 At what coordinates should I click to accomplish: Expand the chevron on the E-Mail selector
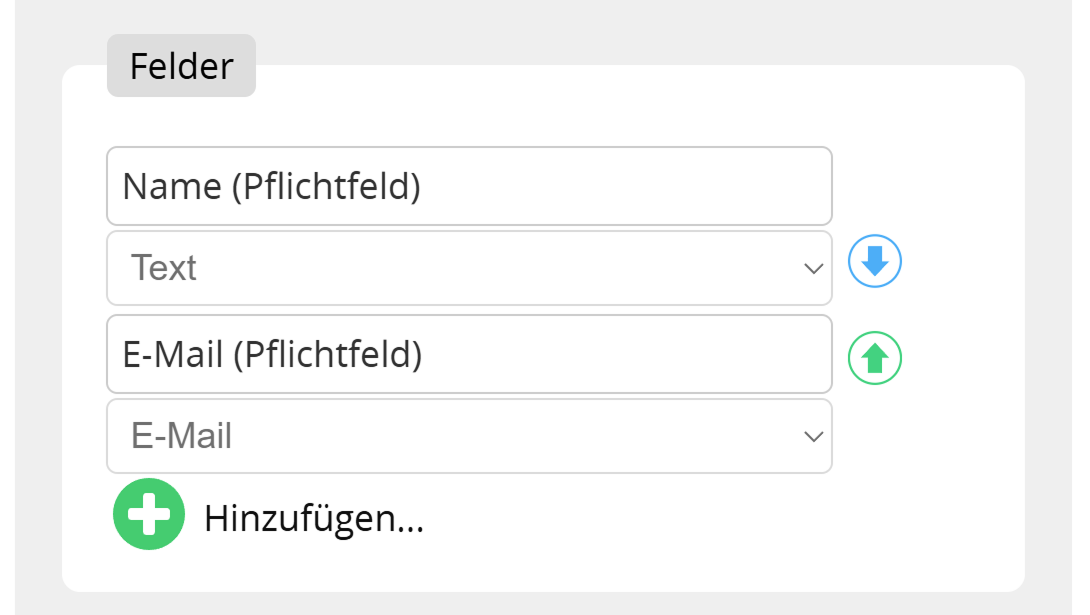click(x=813, y=435)
